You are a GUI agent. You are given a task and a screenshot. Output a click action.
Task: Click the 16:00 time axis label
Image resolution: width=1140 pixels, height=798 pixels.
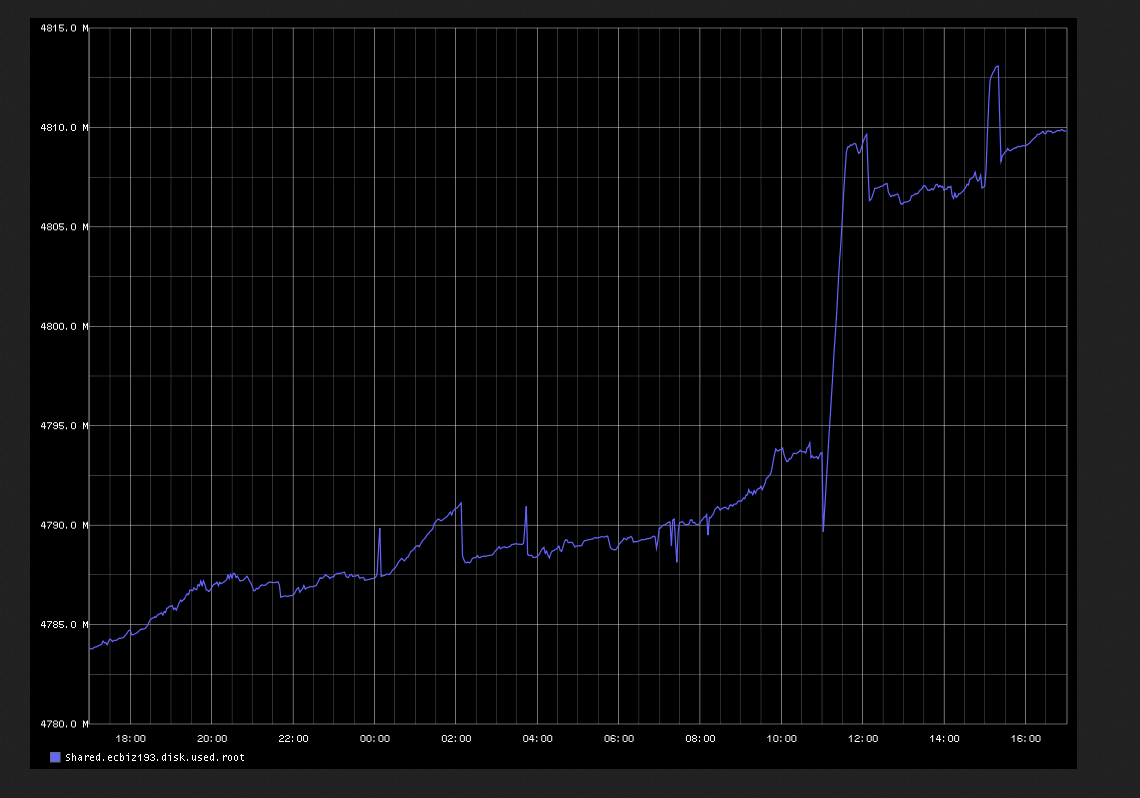point(1026,739)
